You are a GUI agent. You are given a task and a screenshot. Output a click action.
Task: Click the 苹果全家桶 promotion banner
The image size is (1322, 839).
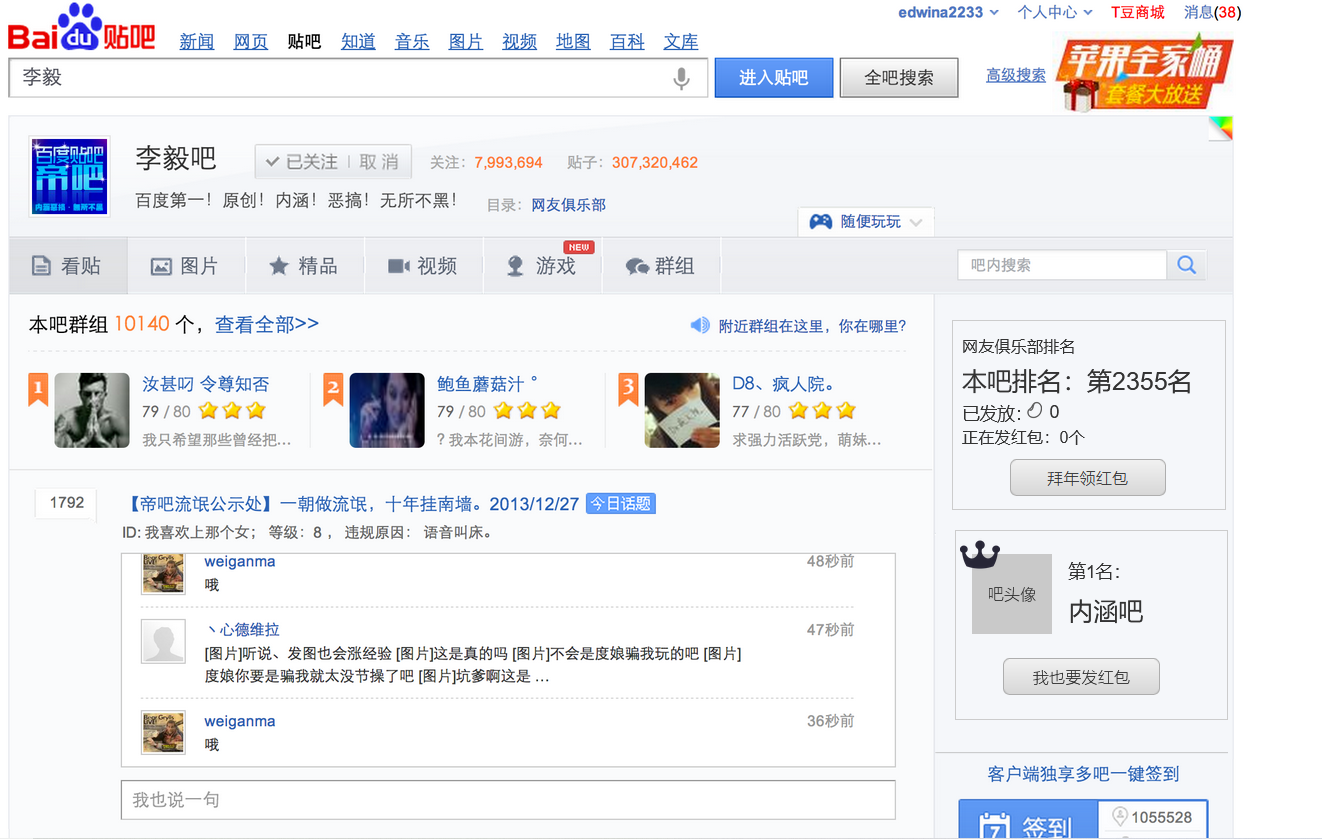click(1145, 75)
